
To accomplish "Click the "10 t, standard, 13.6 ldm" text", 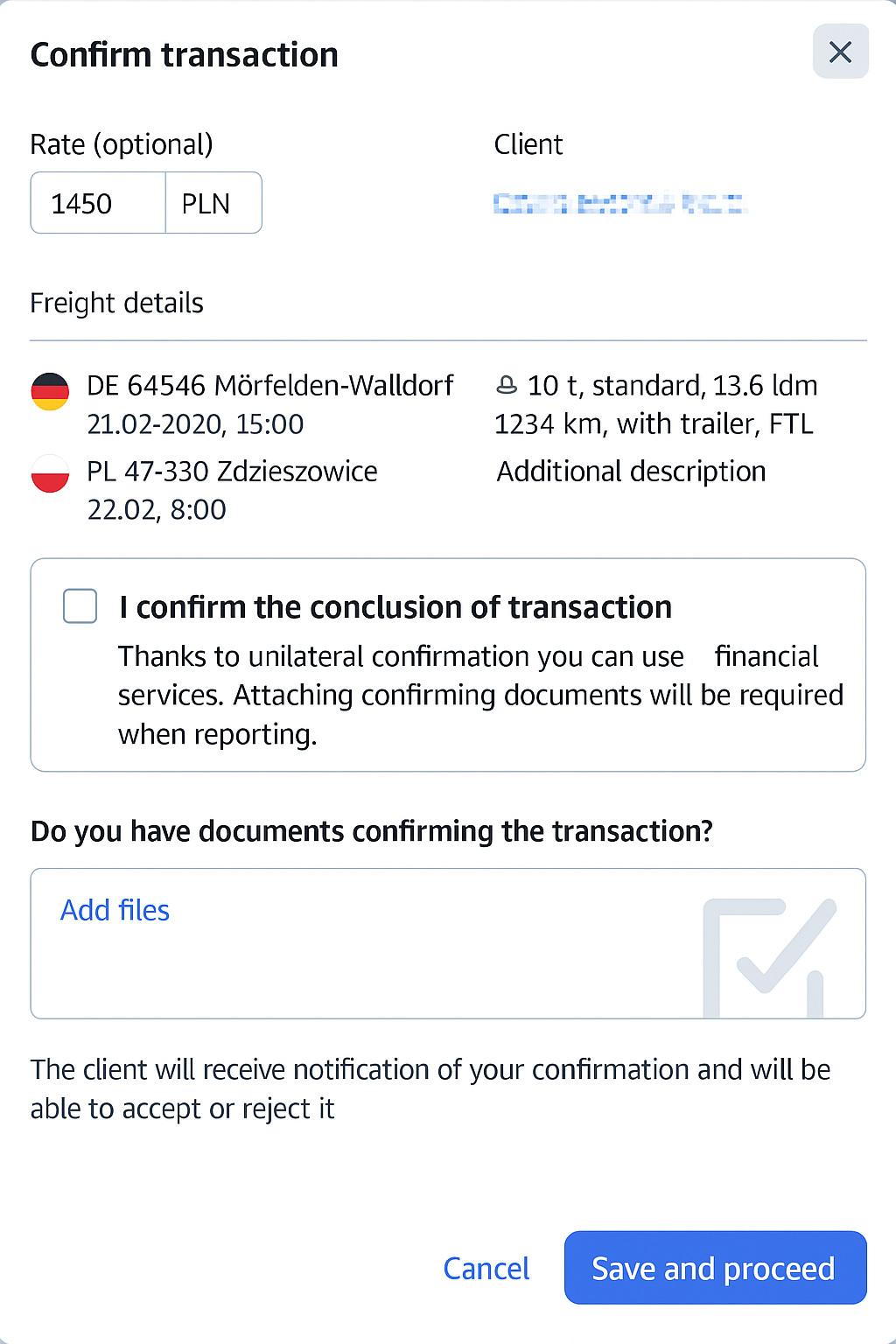I will pos(672,386).
